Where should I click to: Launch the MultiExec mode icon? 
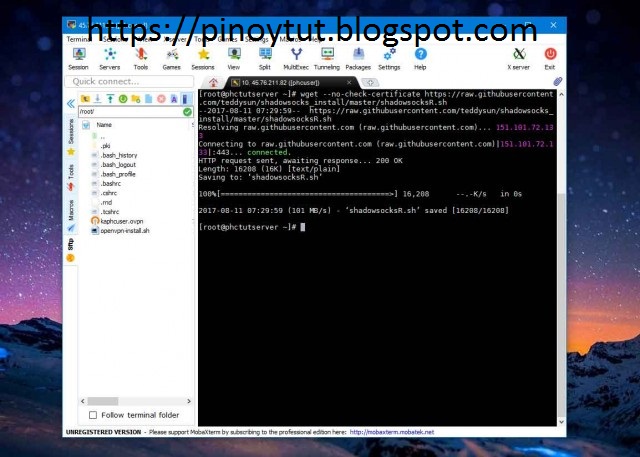(296, 59)
